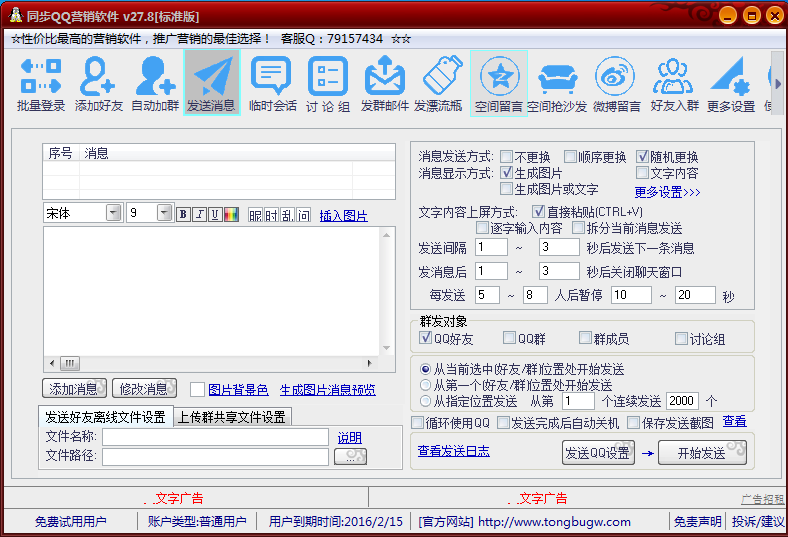Toggle underline U formatting button
Screen dimensions: 788x537
point(215,214)
